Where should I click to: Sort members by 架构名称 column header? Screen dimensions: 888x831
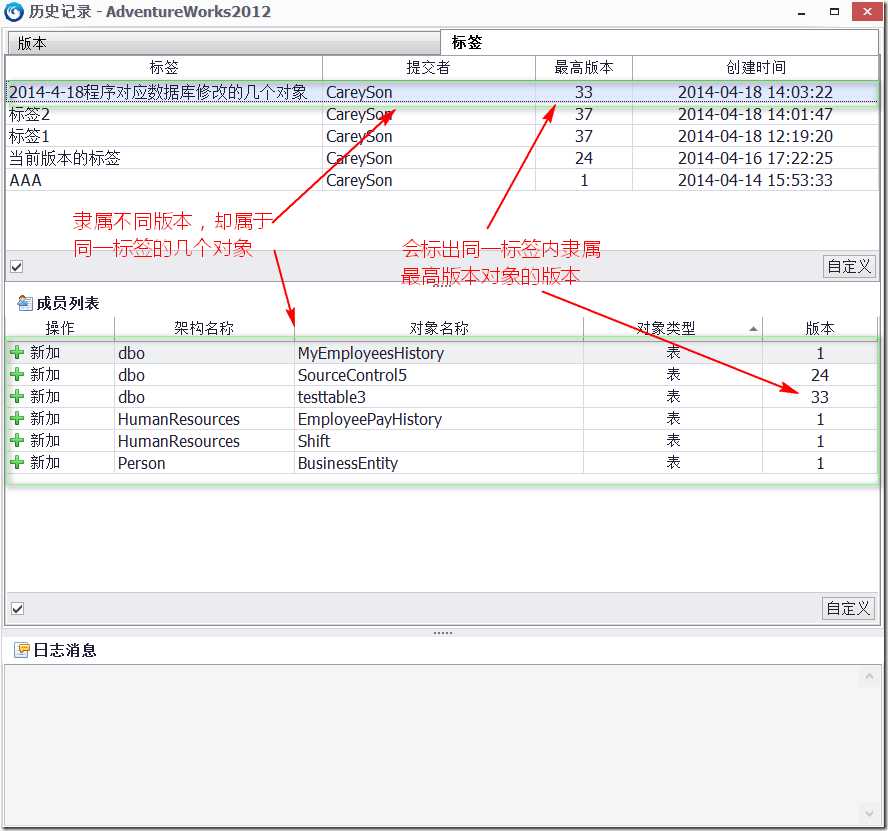pos(204,328)
